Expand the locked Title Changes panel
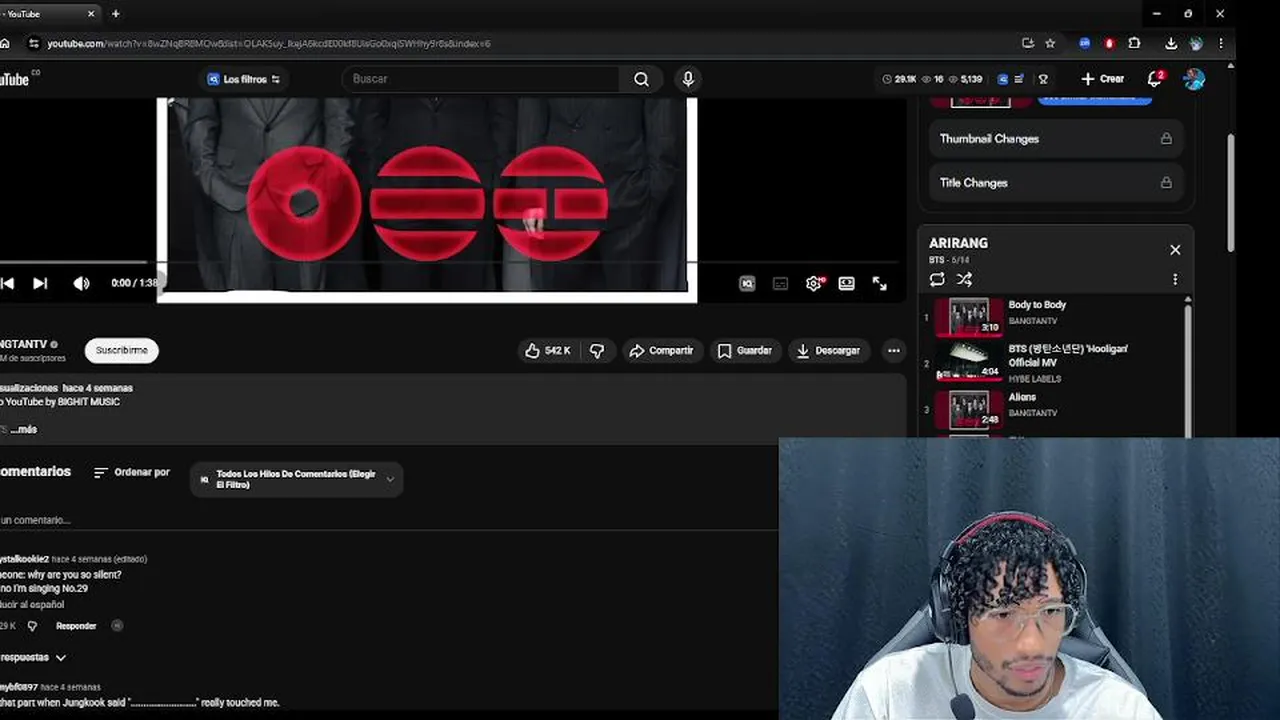Screen dimensions: 1280x720 coord(1056,183)
